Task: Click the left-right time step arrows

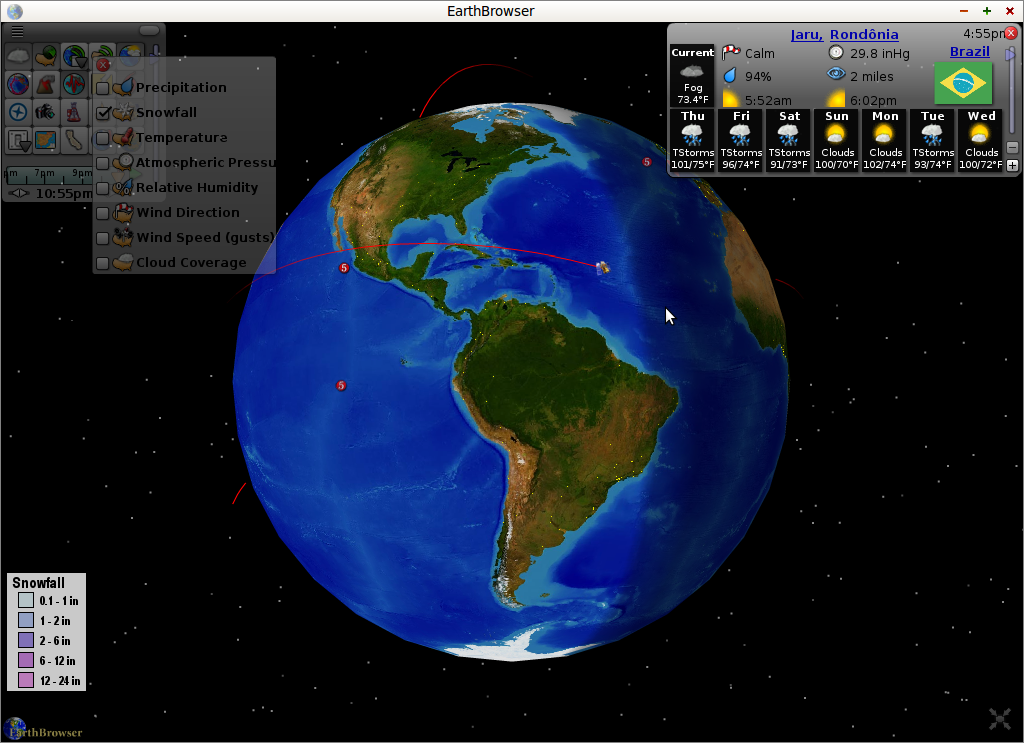Action: [19, 193]
